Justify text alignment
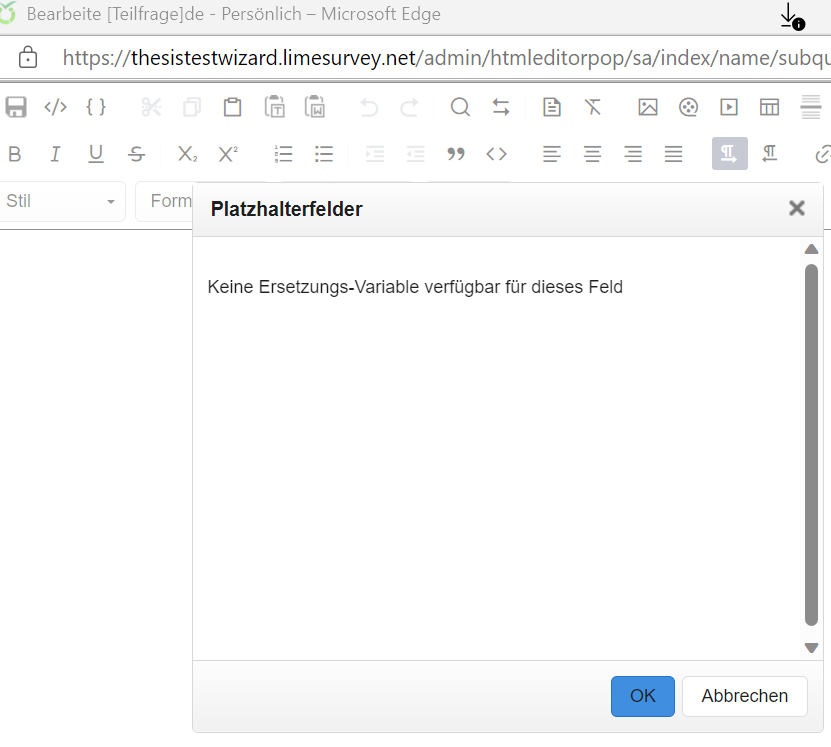Viewport: 831px width, 747px height. click(674, 154)
